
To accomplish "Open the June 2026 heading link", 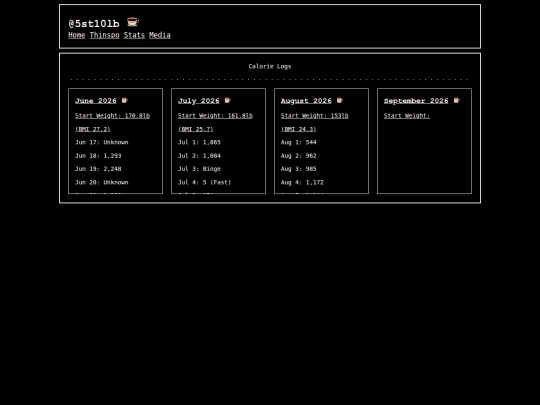I will [96, 101].
